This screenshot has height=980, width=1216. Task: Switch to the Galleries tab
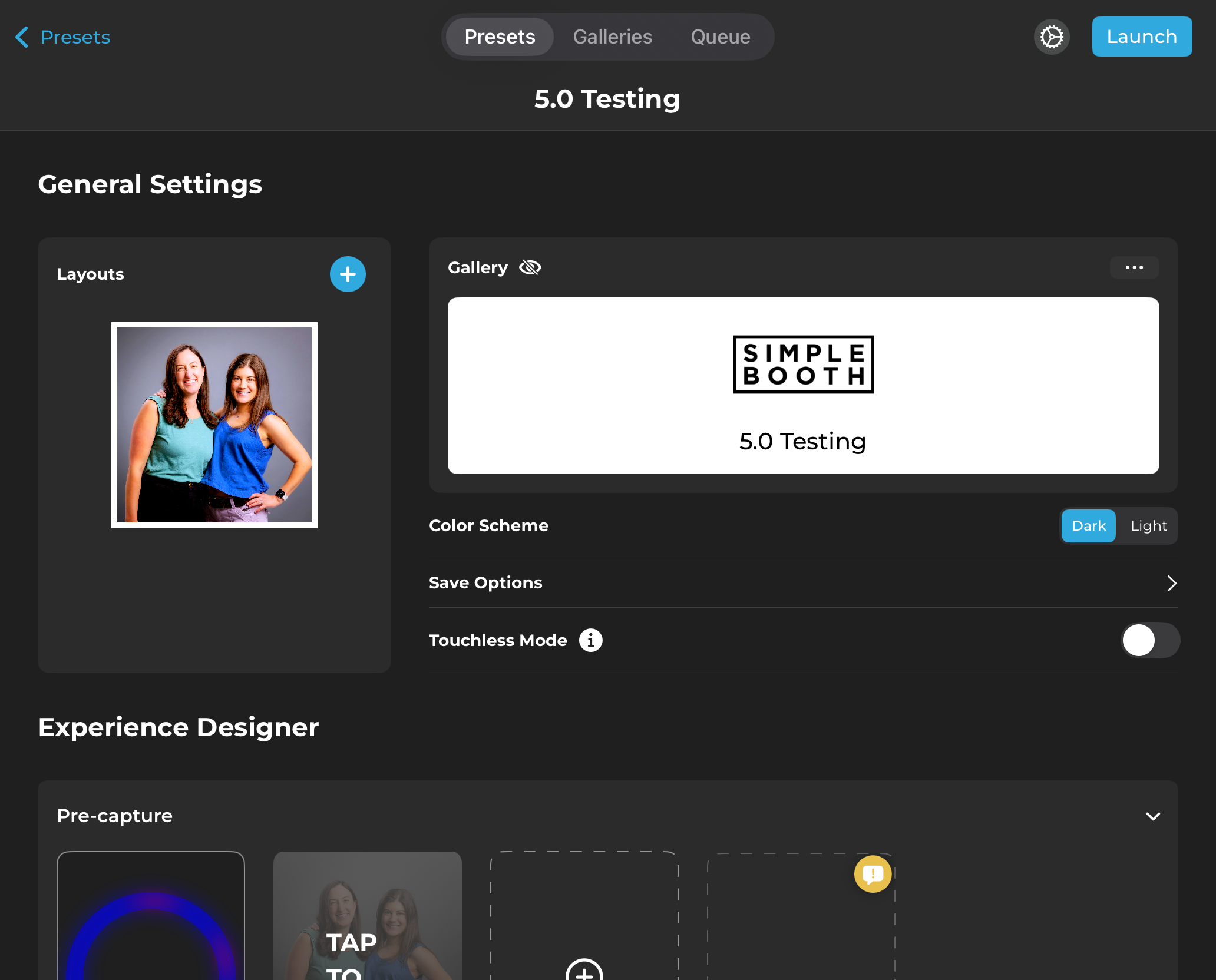pos(612,37)
